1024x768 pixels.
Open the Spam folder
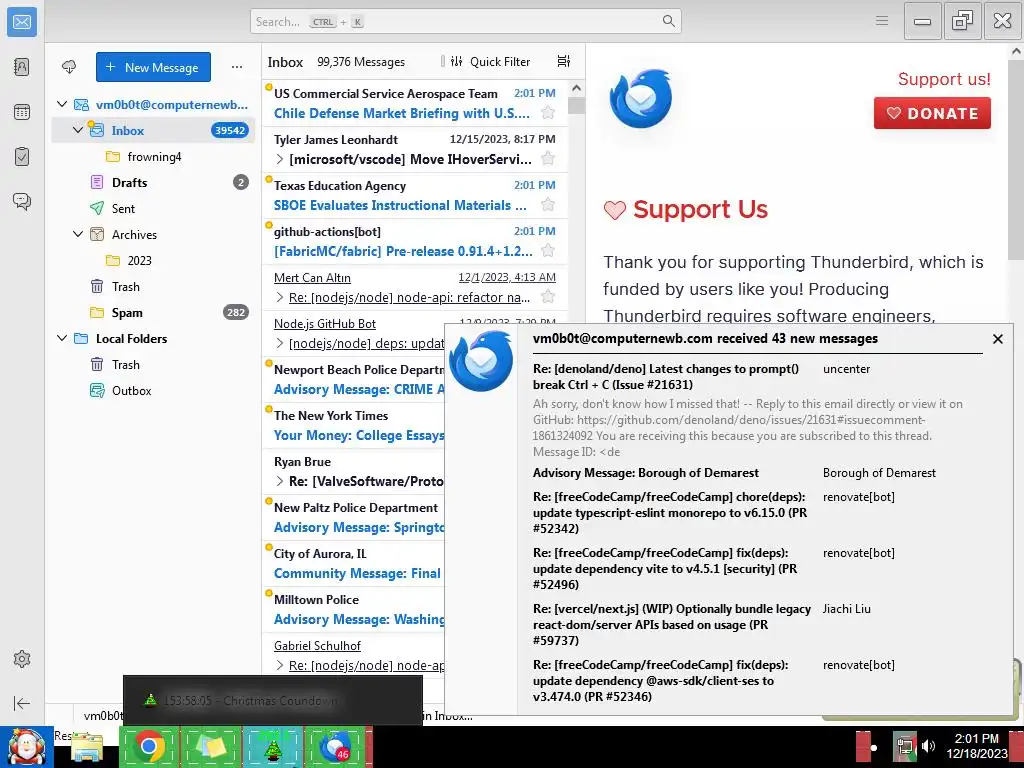(x=153, y=312)
